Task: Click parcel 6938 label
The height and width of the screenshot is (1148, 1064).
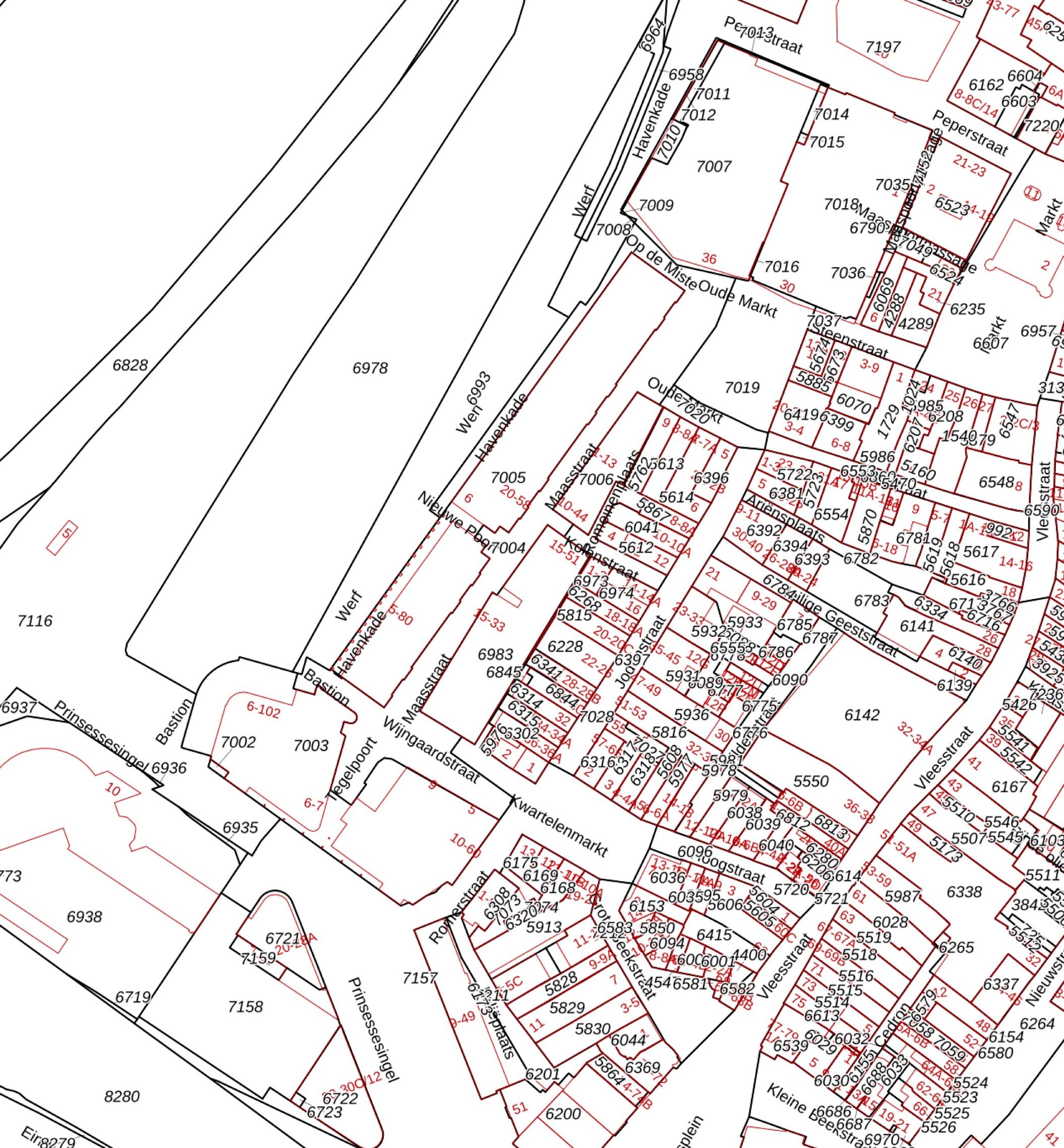Action: (85, 917)
